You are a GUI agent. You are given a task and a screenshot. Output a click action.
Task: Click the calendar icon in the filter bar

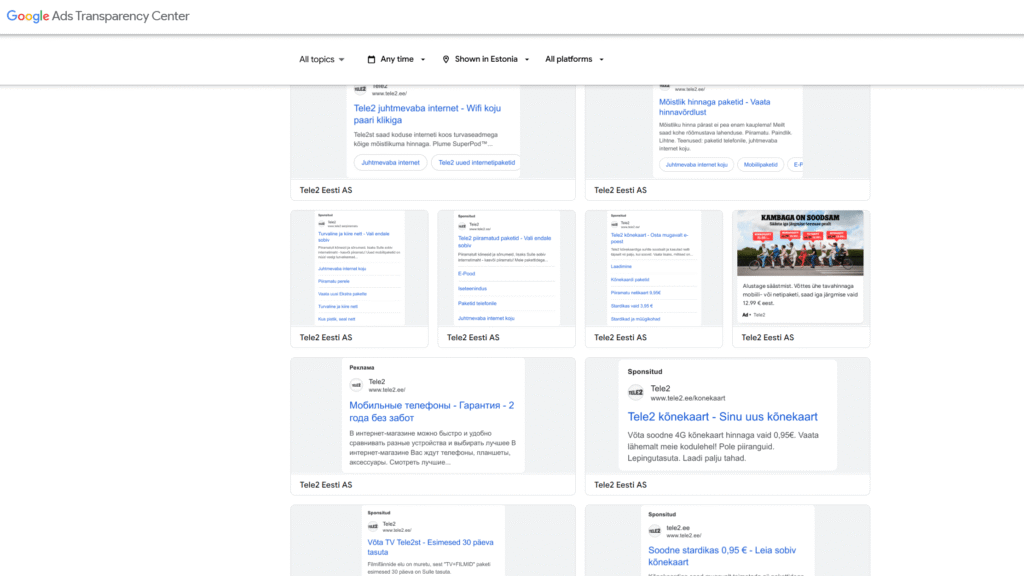coord(371,59)
